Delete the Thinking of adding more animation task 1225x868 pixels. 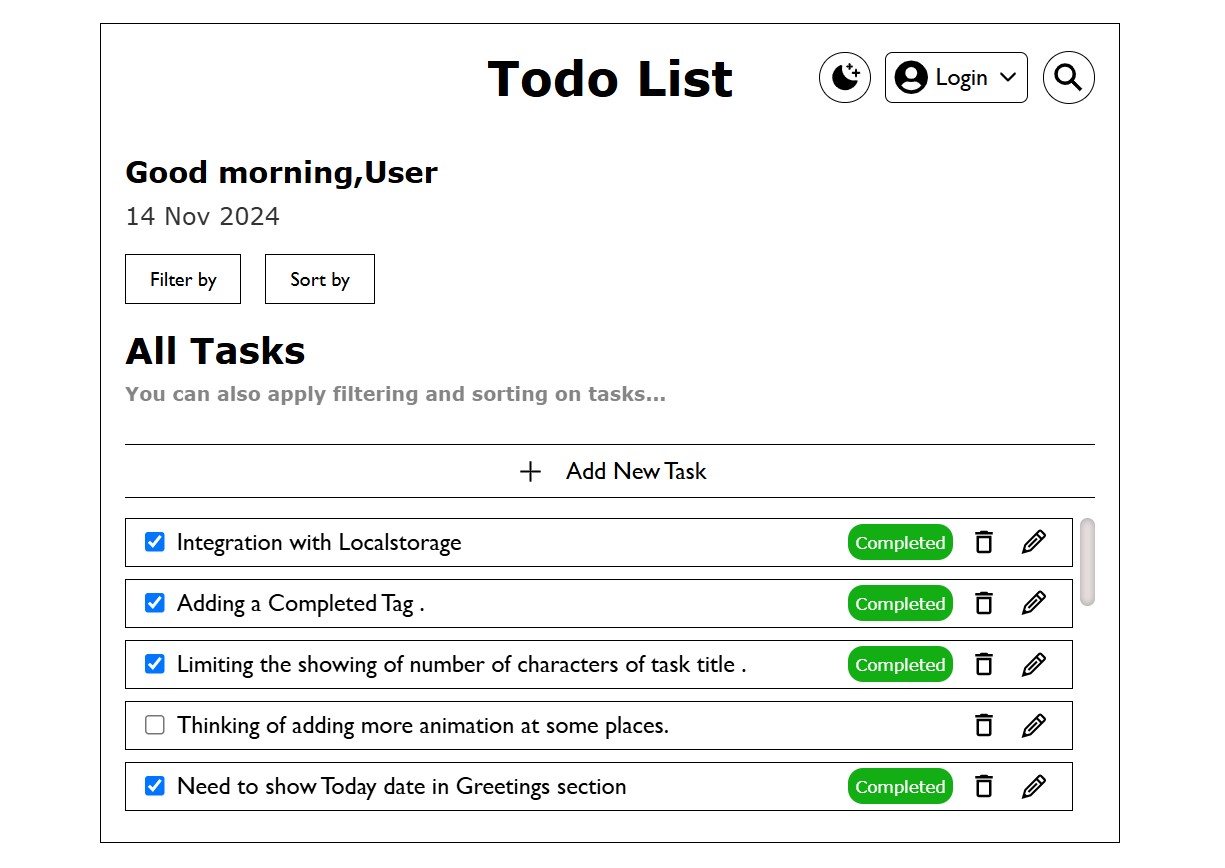(x=984, y=726)
